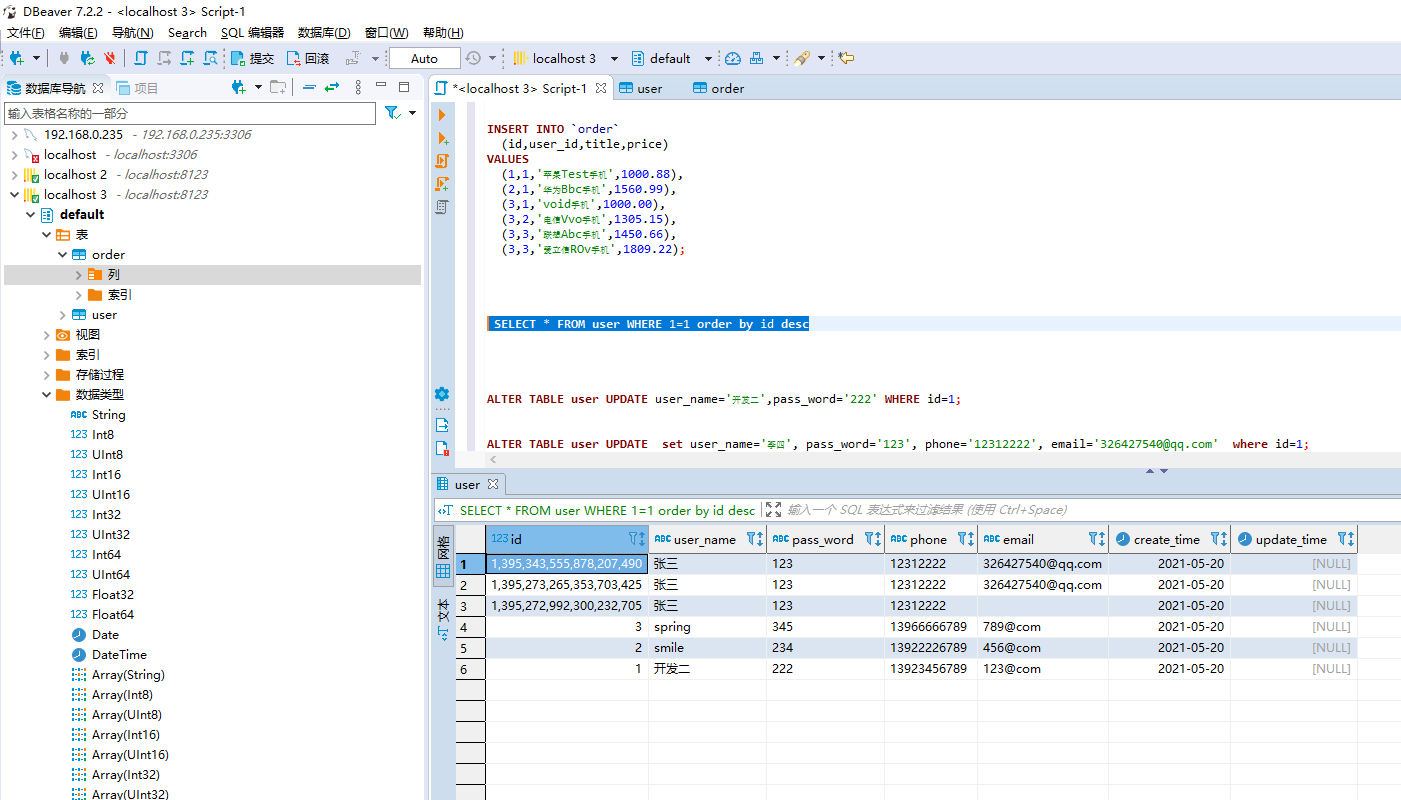Click the Execute SQL script icon in editor sidebar
The width and height of the screenshot is (1401, 800).
click(x=442, y=161)
